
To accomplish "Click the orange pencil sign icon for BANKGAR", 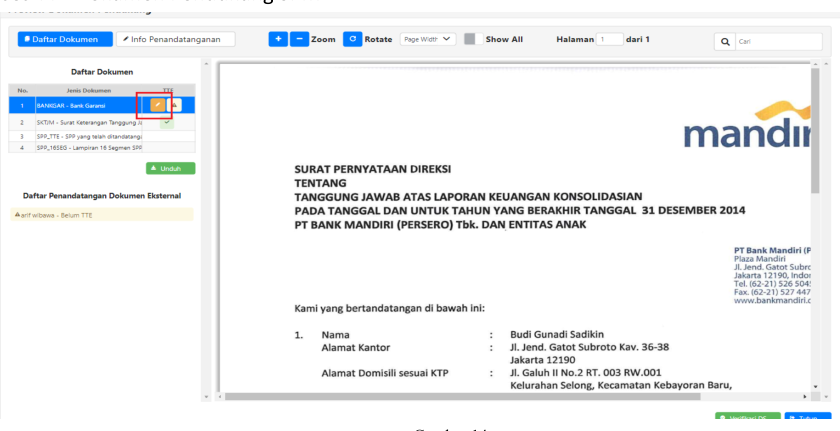I will 157,104.
